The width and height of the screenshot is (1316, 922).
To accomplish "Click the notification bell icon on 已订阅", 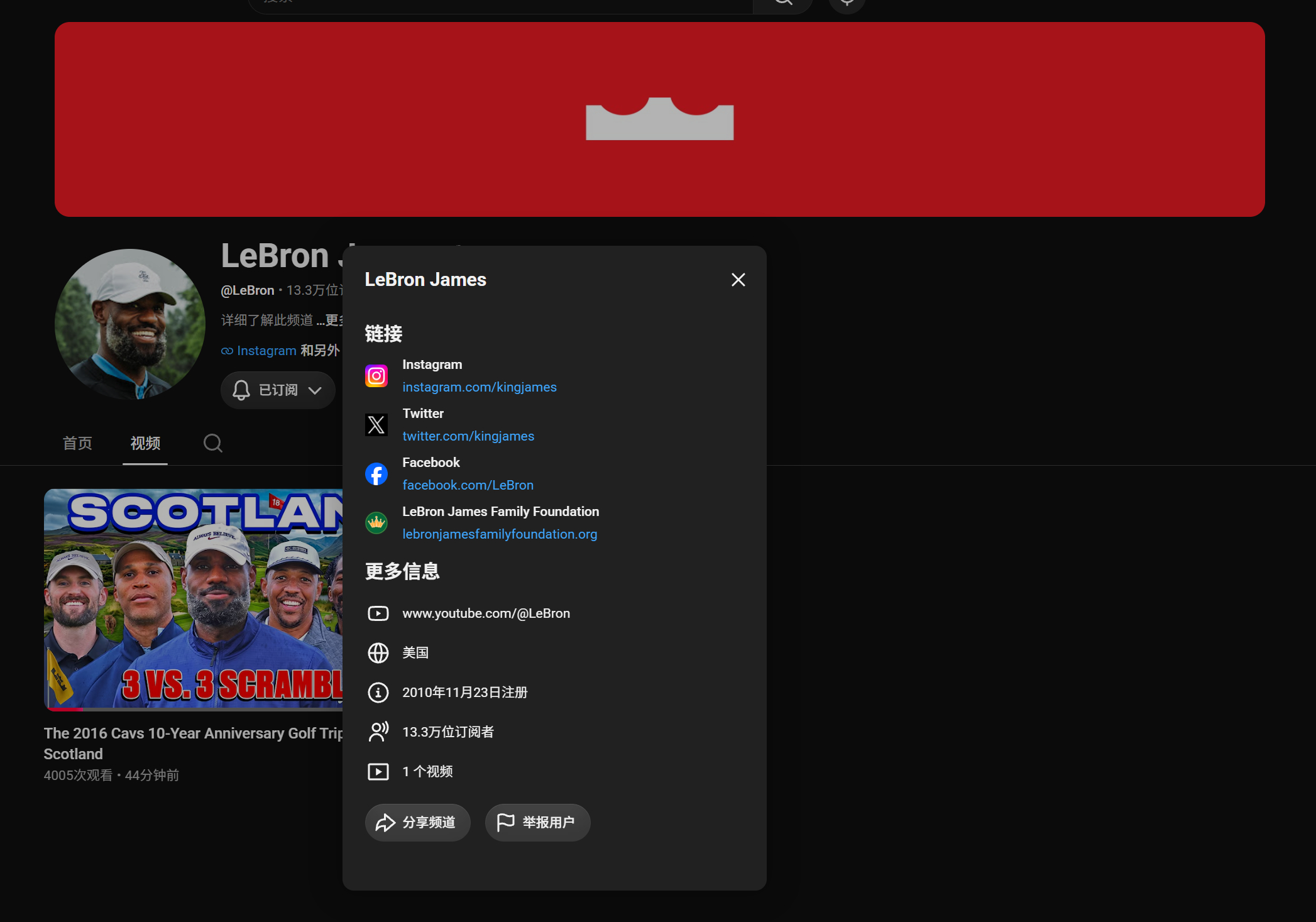I will 241,390.
